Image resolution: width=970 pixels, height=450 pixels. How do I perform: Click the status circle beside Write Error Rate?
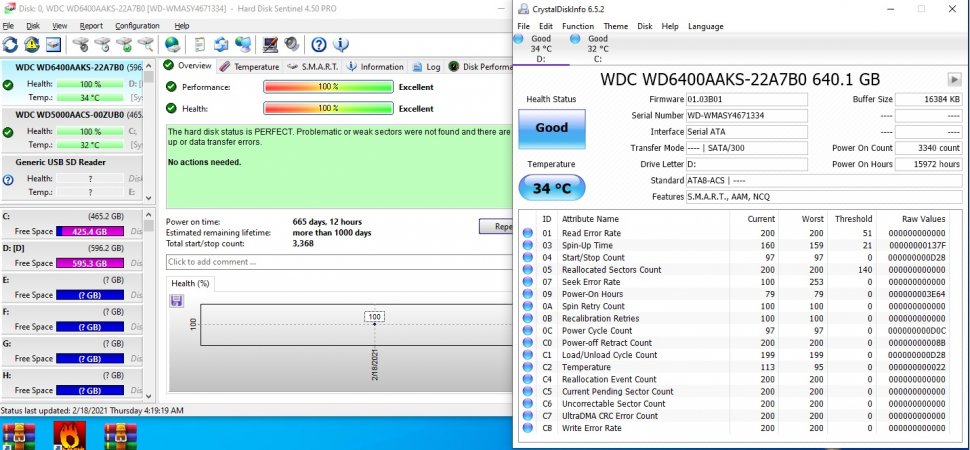pyautogui.click(x=527, y=428)
